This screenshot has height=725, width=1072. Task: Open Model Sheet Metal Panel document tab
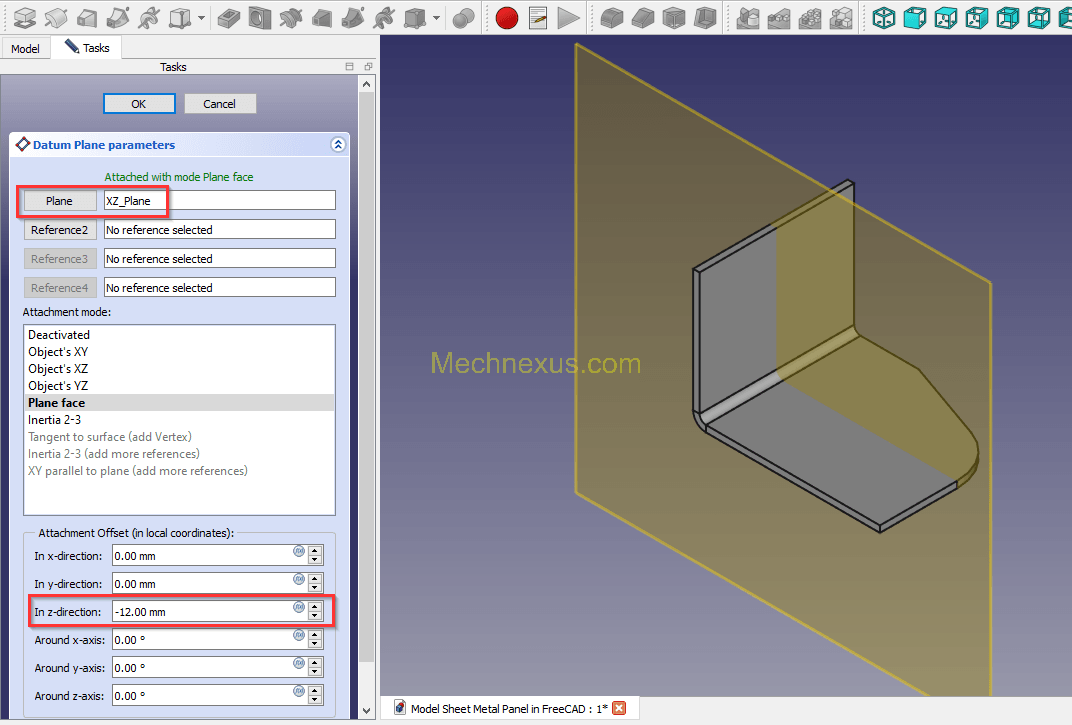509,709
